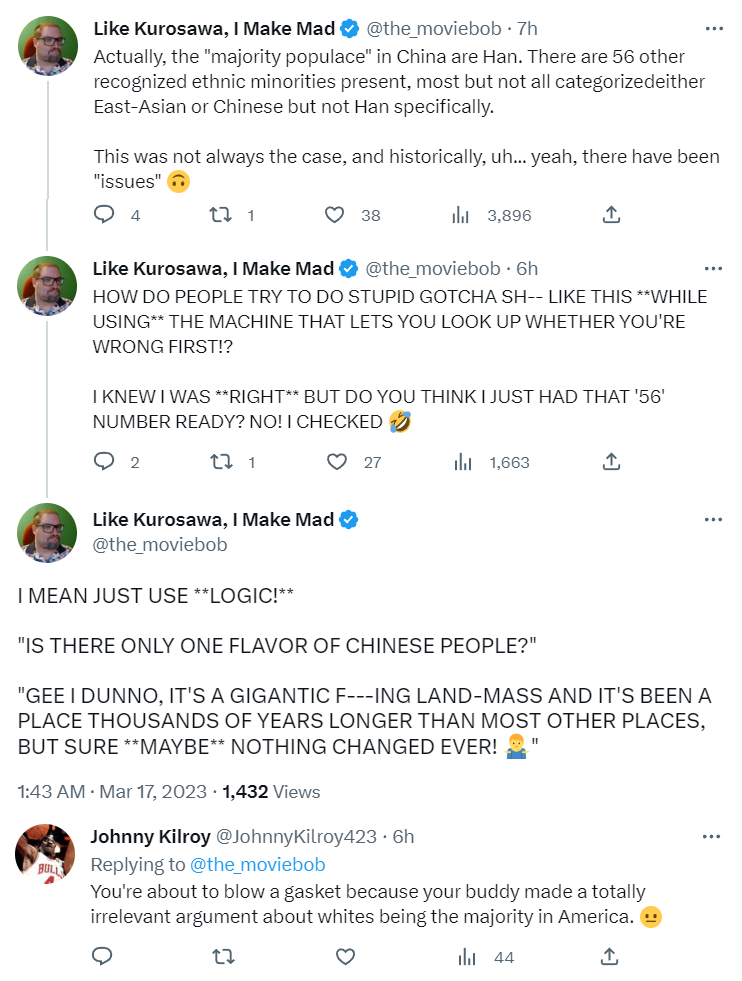Open Johnny Kilroy's profile name link
The width and height of the screenshot is (742, 981).
pos(150,836)
